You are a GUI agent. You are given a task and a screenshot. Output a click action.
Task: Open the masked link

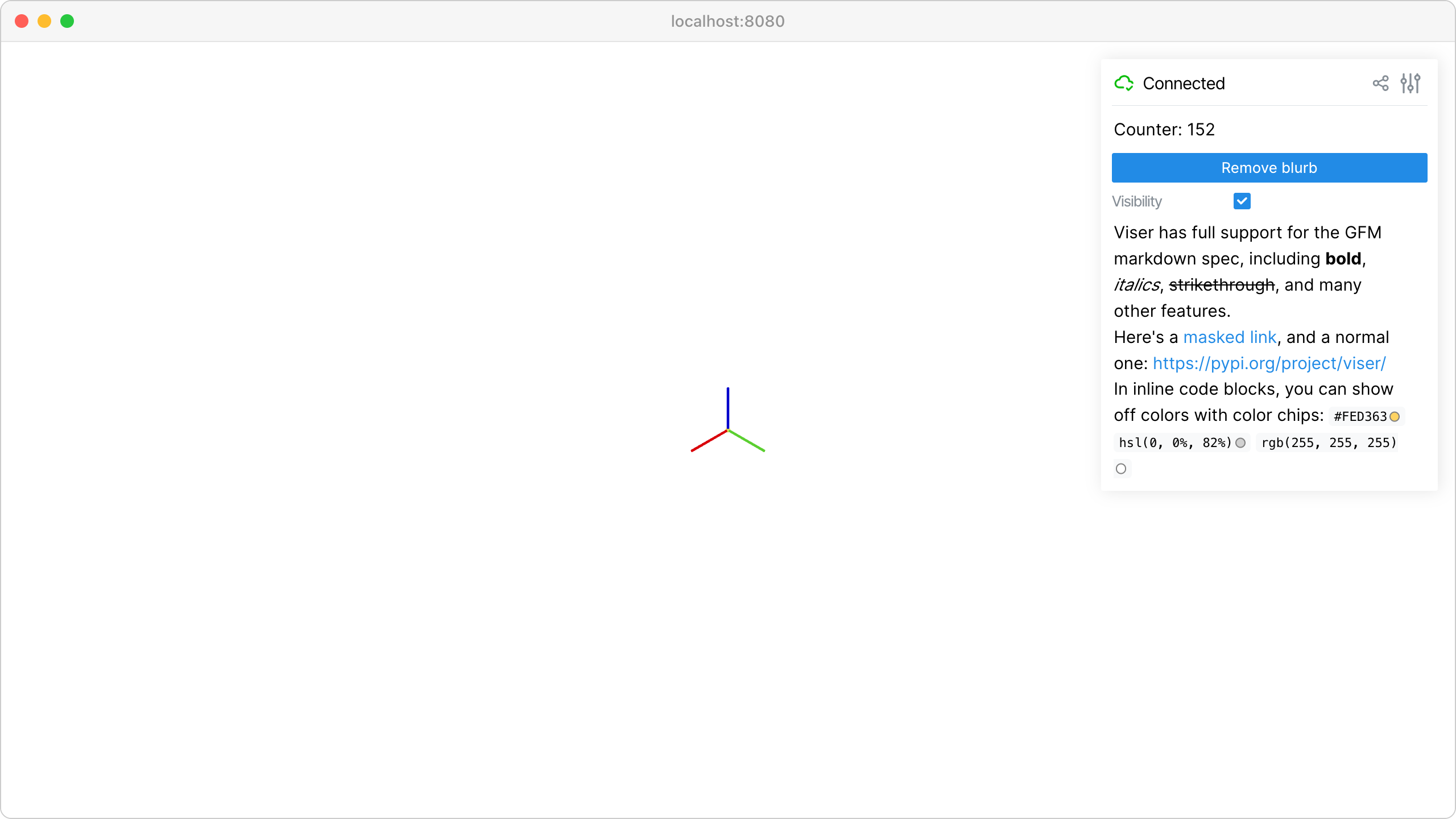[x=1230, y=337]
